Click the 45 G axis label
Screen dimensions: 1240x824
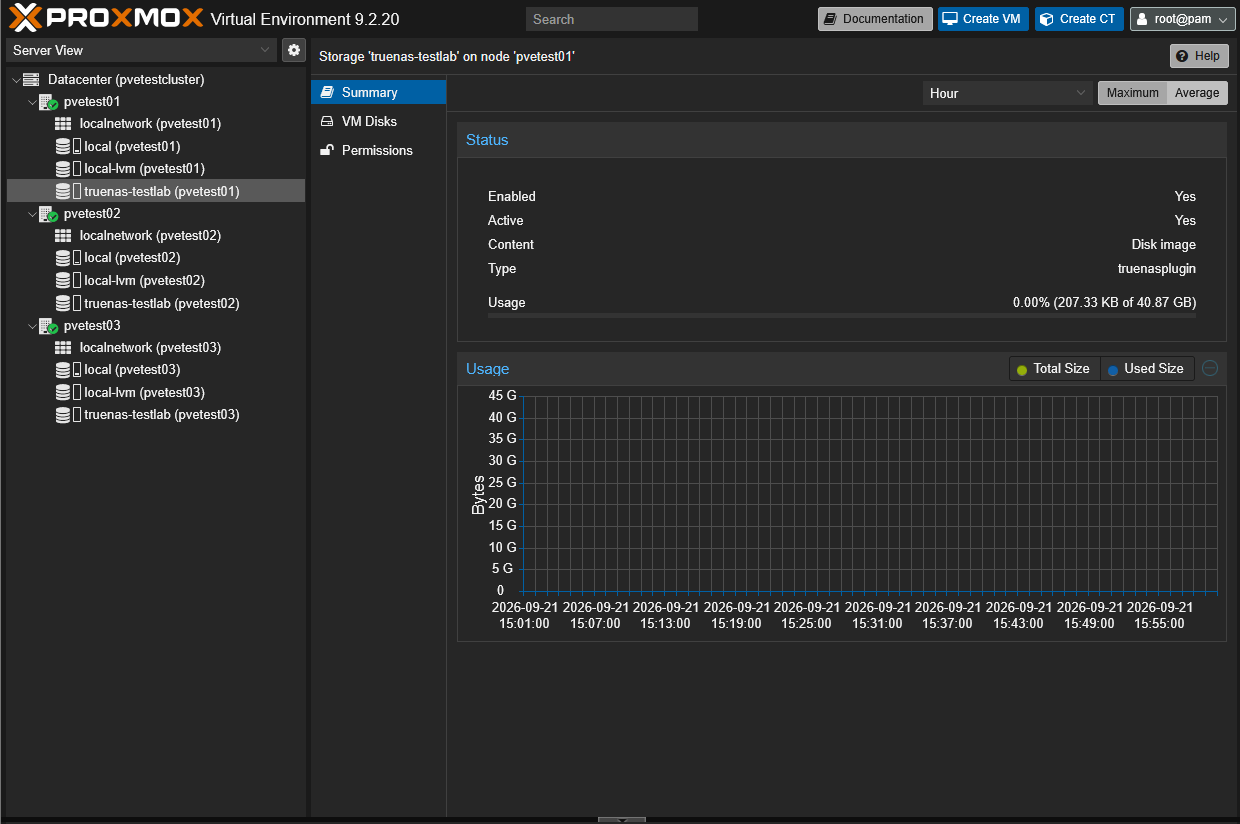(503, 395)
